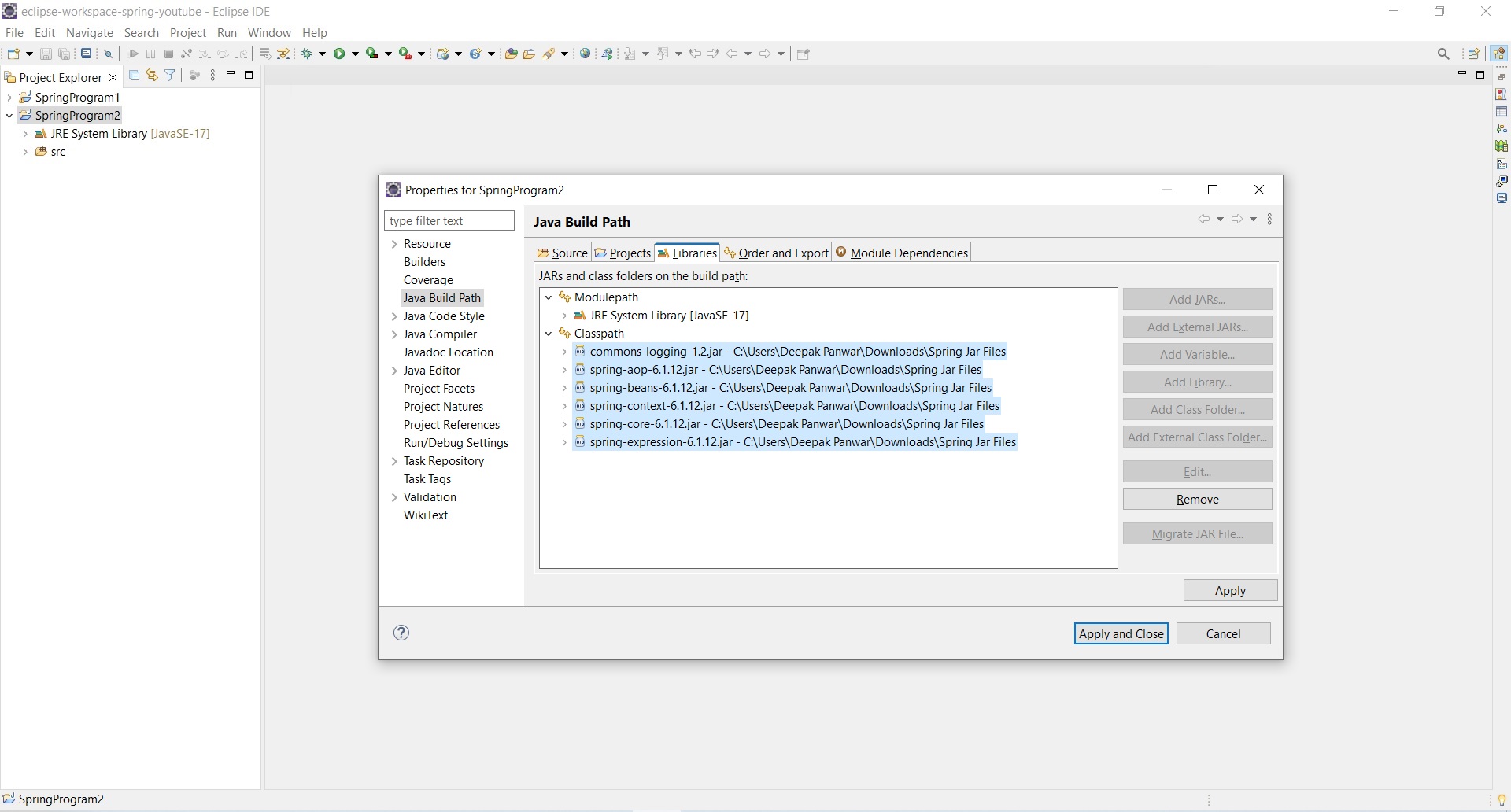Image resolution: width=1511 pixels, height=812 pixels.
Task: Click the magnifier search icon at top right
Action: click(1443, 54)
